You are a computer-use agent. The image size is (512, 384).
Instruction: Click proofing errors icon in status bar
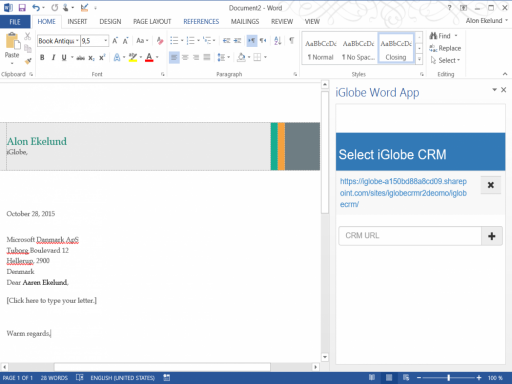[x=79, y=377]
